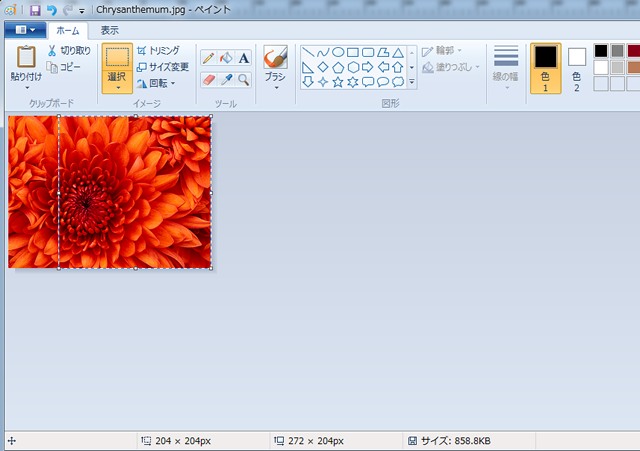Select the Text tool

pos(244,58)
